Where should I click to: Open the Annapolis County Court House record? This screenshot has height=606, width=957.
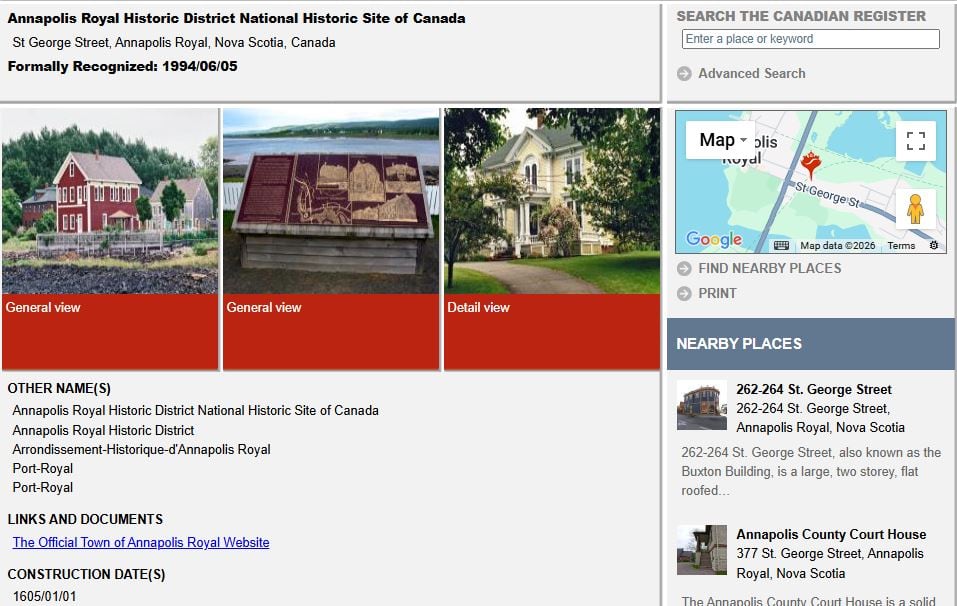[833, 534]
